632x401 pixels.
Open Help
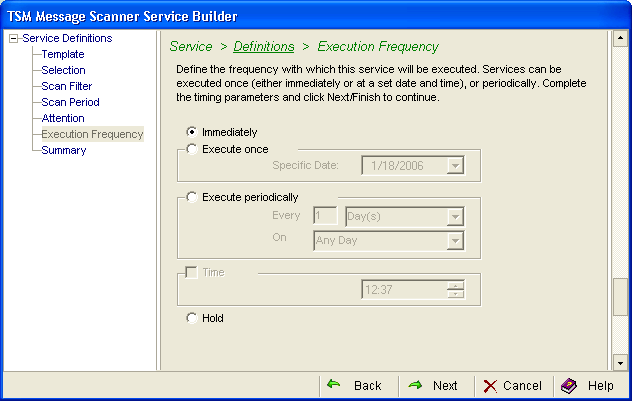pyautogui.click(x=590, y=386)
